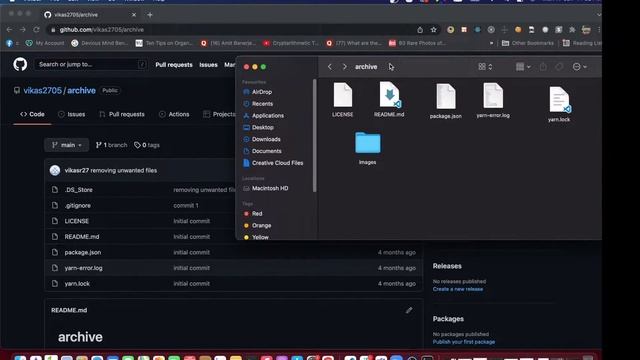Viewport: 640px width, 360px height.
Task: Open Other Bookmarks folder
Action: pyautogui.click(x=527, y=43)
